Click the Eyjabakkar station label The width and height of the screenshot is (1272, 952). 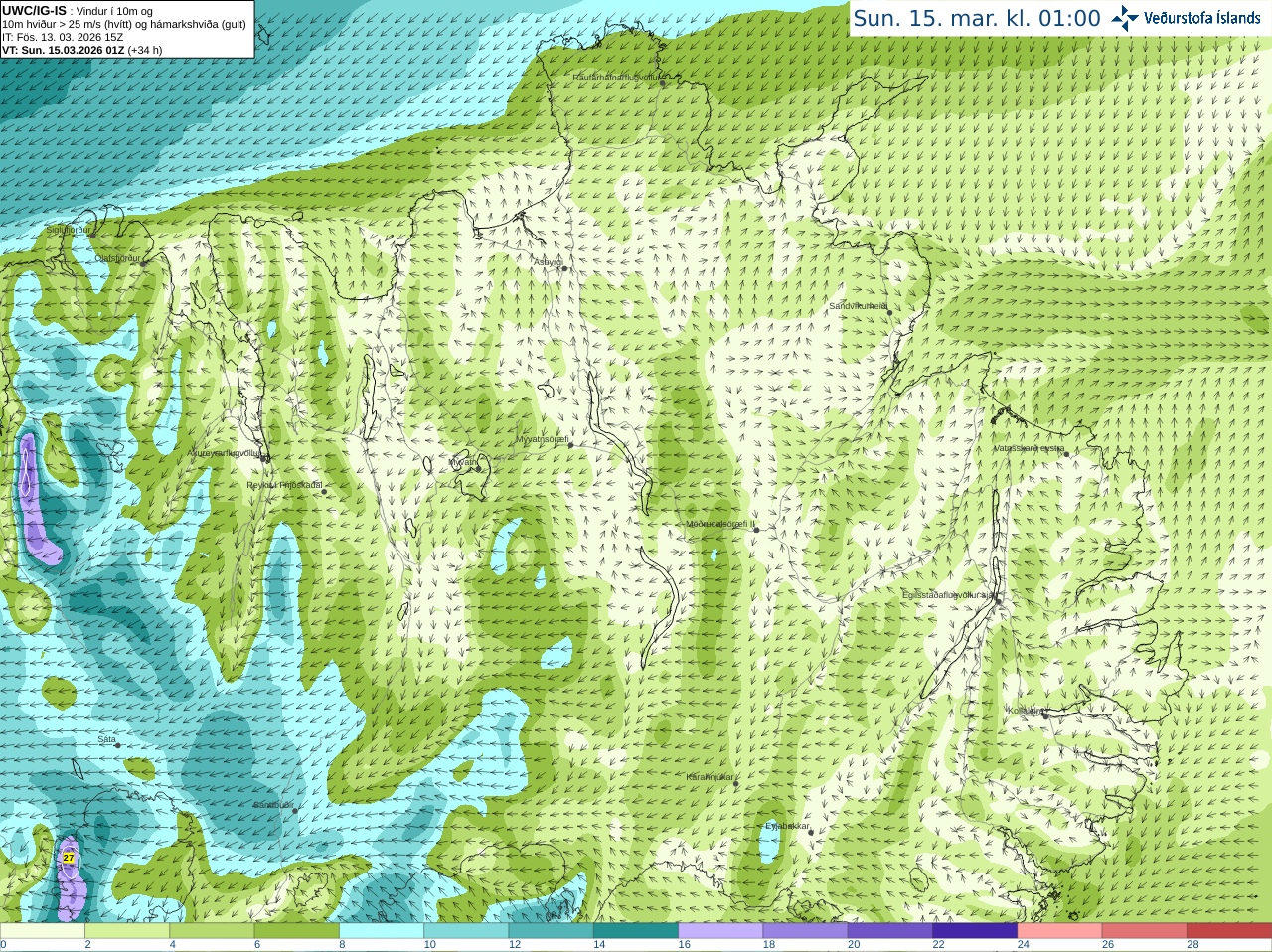pyautogui.click(x=788, y=827)
